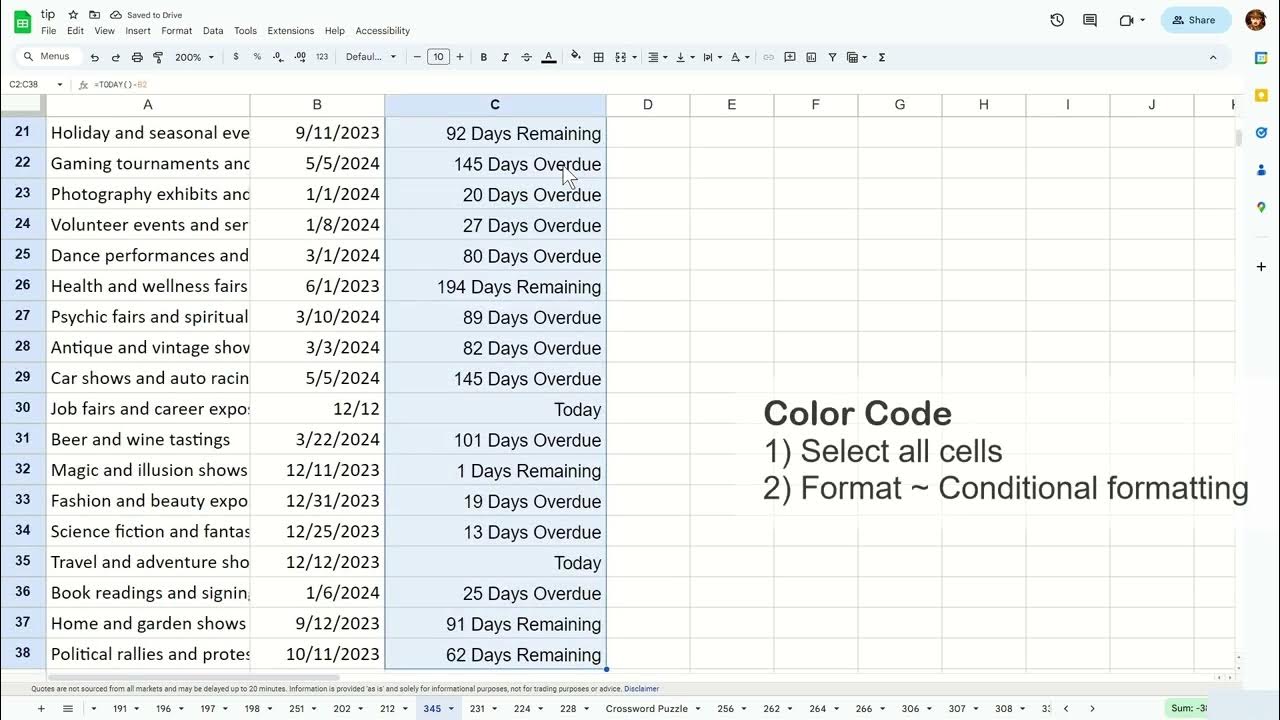1280x720 pixels.
Task: Select the fill color tool
Action: click(x=576, y=57)
